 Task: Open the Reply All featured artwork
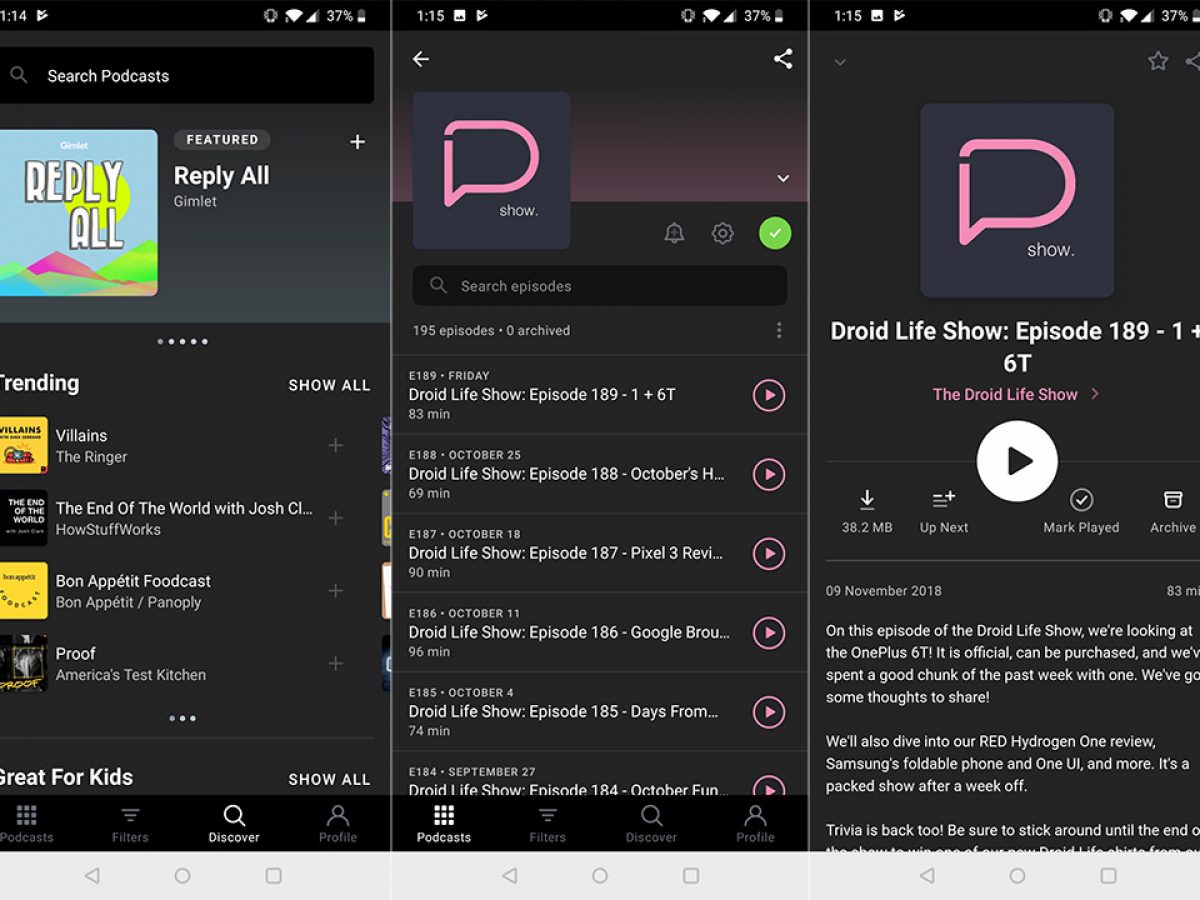click(x=79, y=212)
